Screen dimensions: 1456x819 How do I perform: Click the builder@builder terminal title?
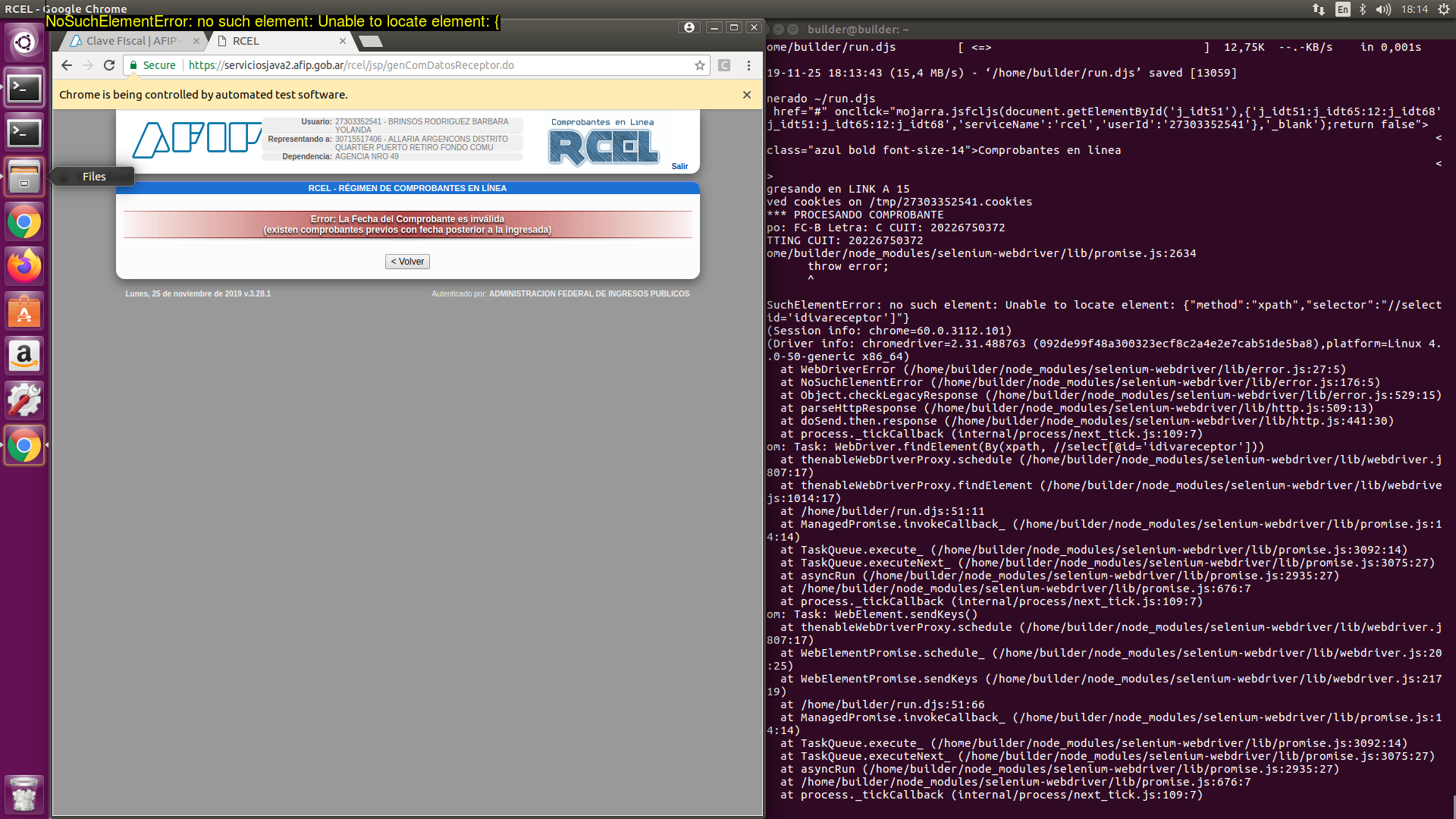click(858, 30)
